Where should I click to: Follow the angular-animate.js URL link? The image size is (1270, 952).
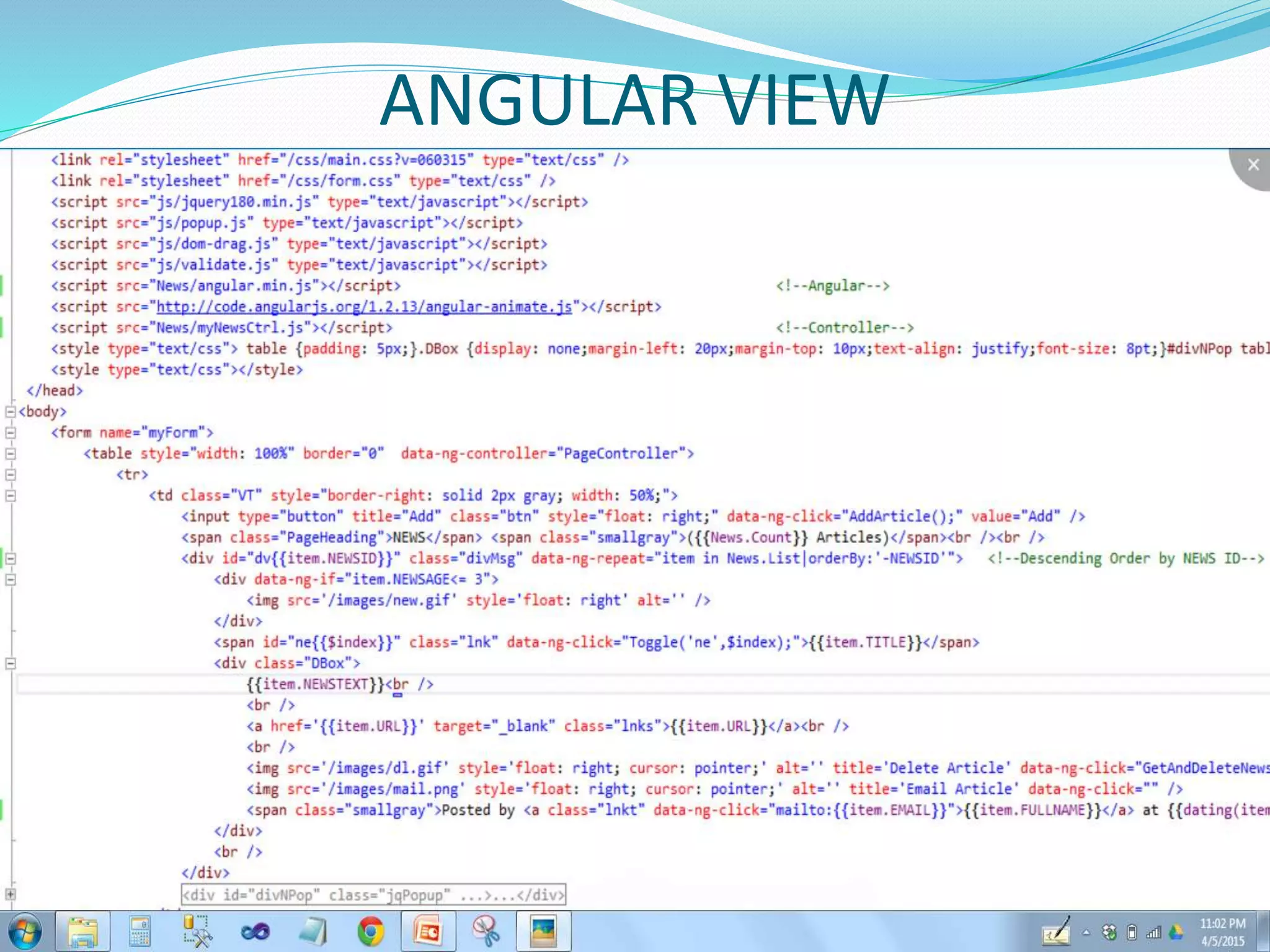[363, 307]
